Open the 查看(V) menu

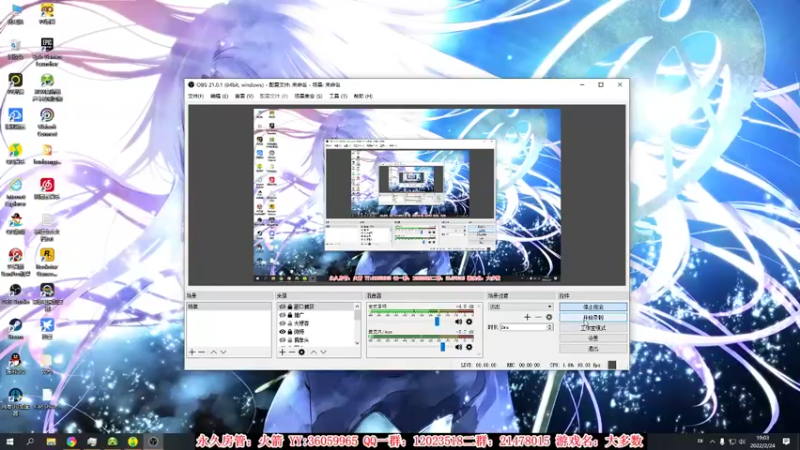tap(244, 96)
